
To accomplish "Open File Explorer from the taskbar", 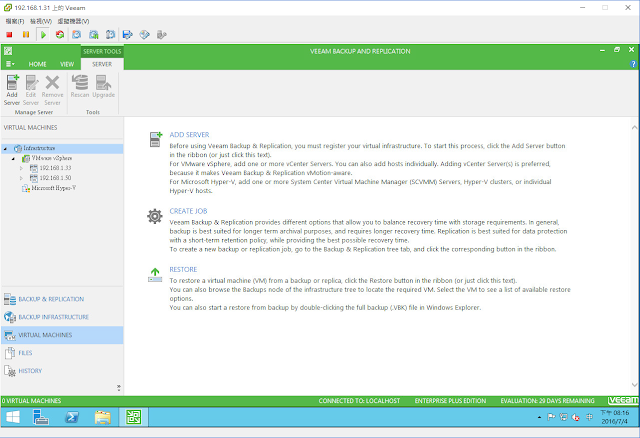I will pos(102,417).
